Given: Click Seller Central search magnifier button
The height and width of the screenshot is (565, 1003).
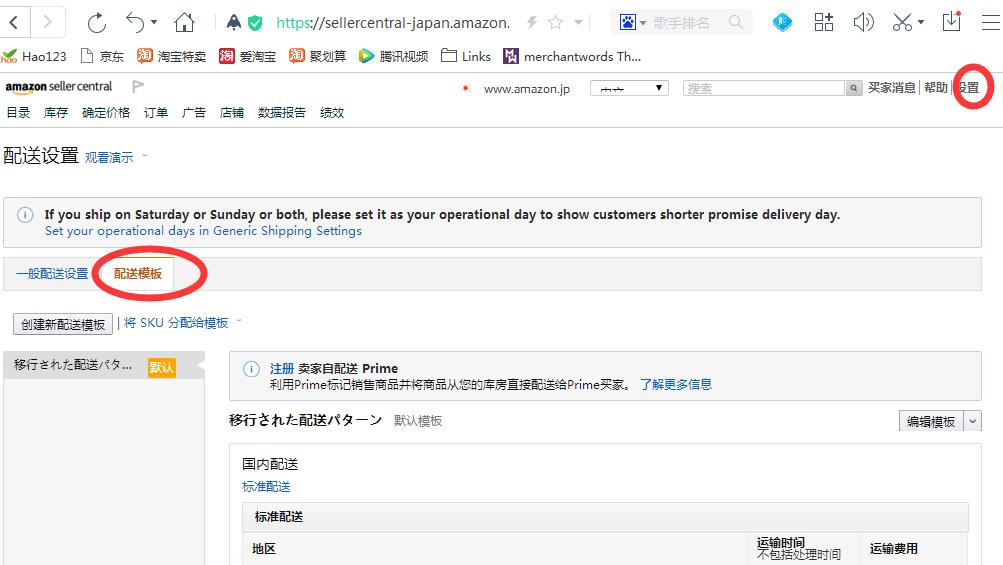Looking at the screenshot, I should [853, 88].
